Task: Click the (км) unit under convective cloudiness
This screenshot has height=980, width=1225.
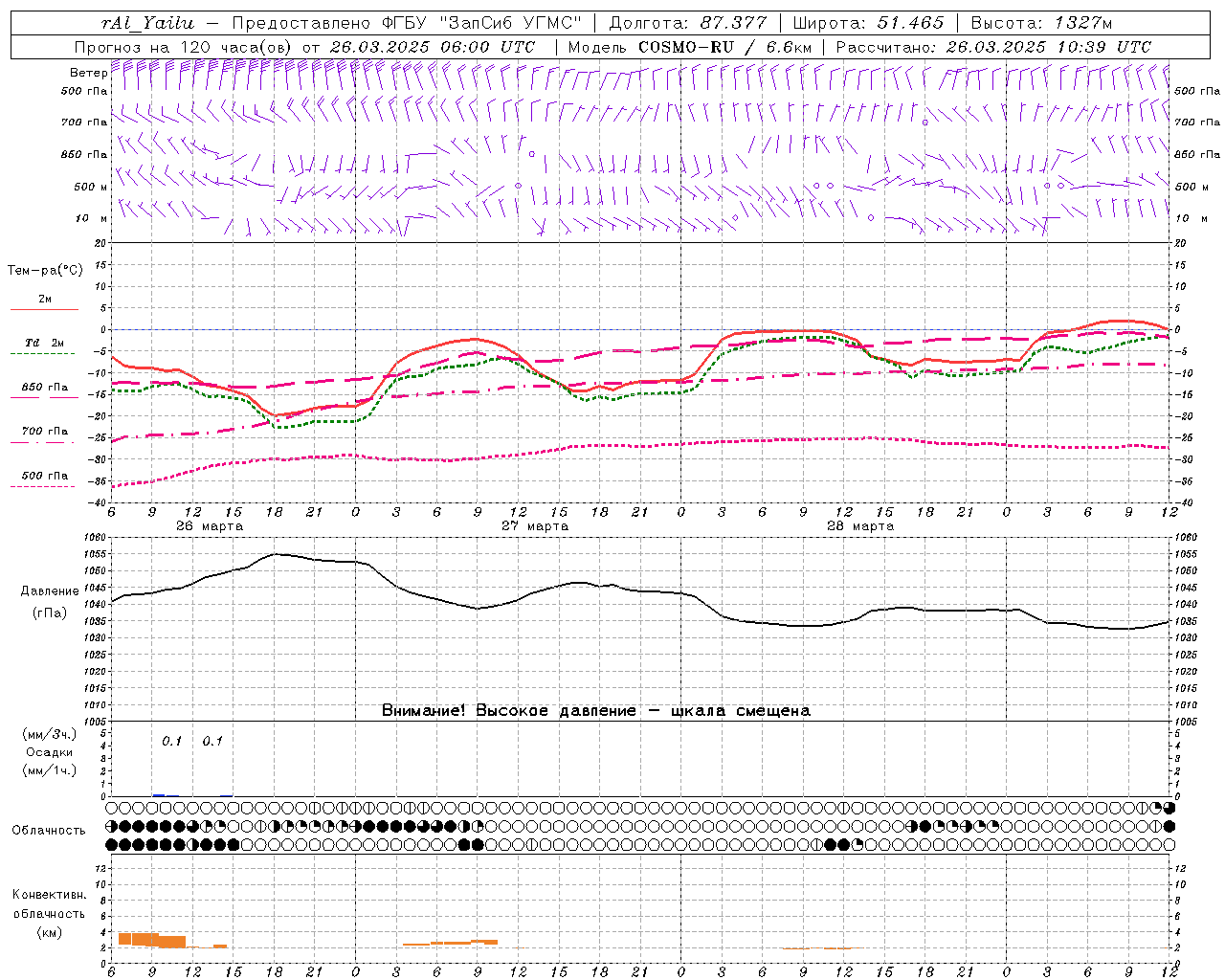Action: tap(50, 932)
